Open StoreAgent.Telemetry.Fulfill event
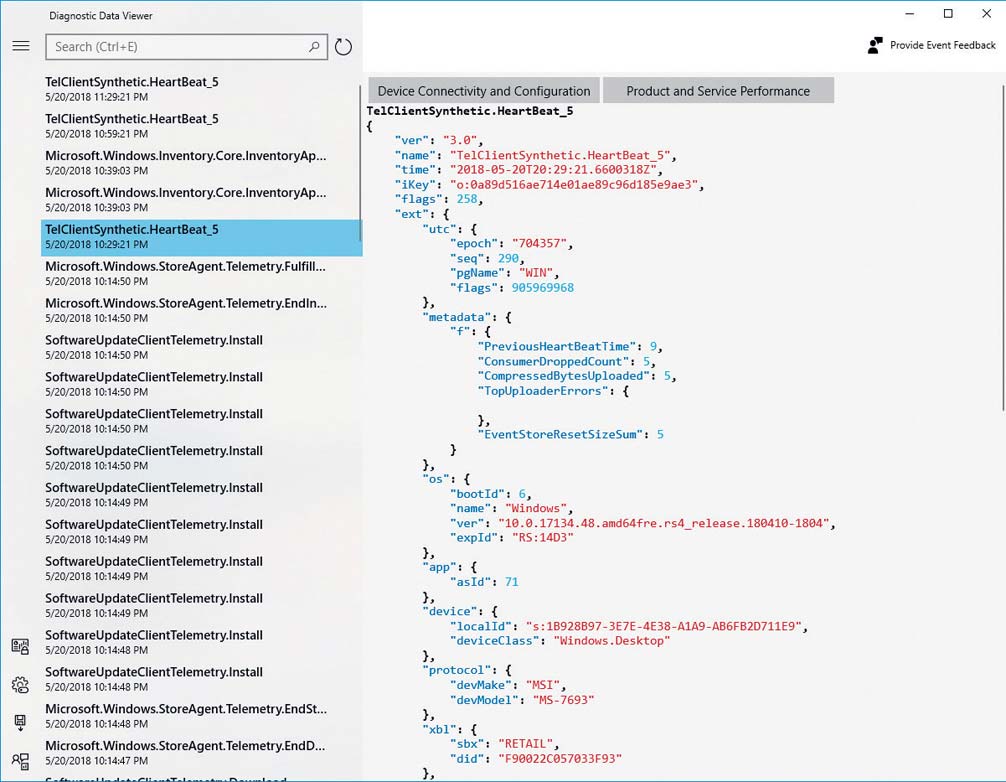 click(x=201, y=273)
